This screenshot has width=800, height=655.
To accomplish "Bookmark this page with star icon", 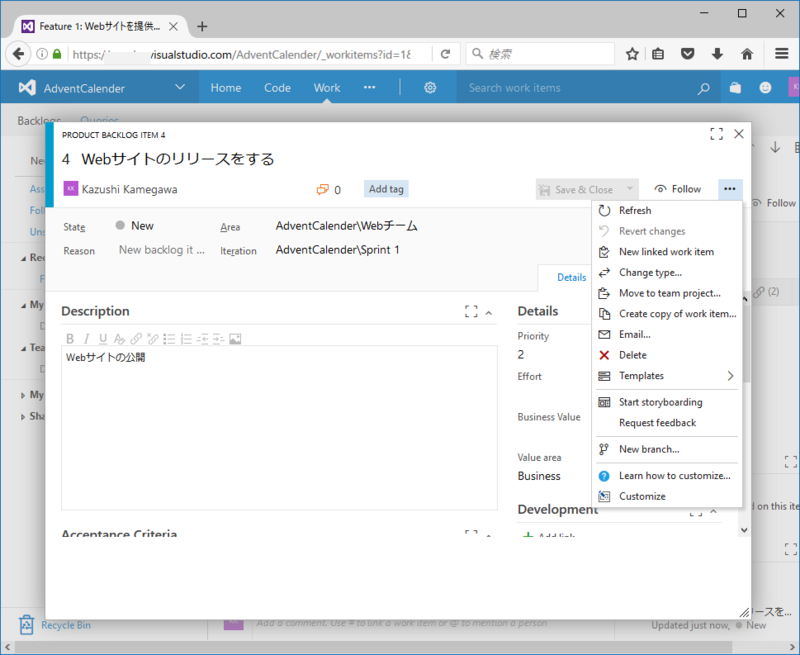I will pos(632,54).
